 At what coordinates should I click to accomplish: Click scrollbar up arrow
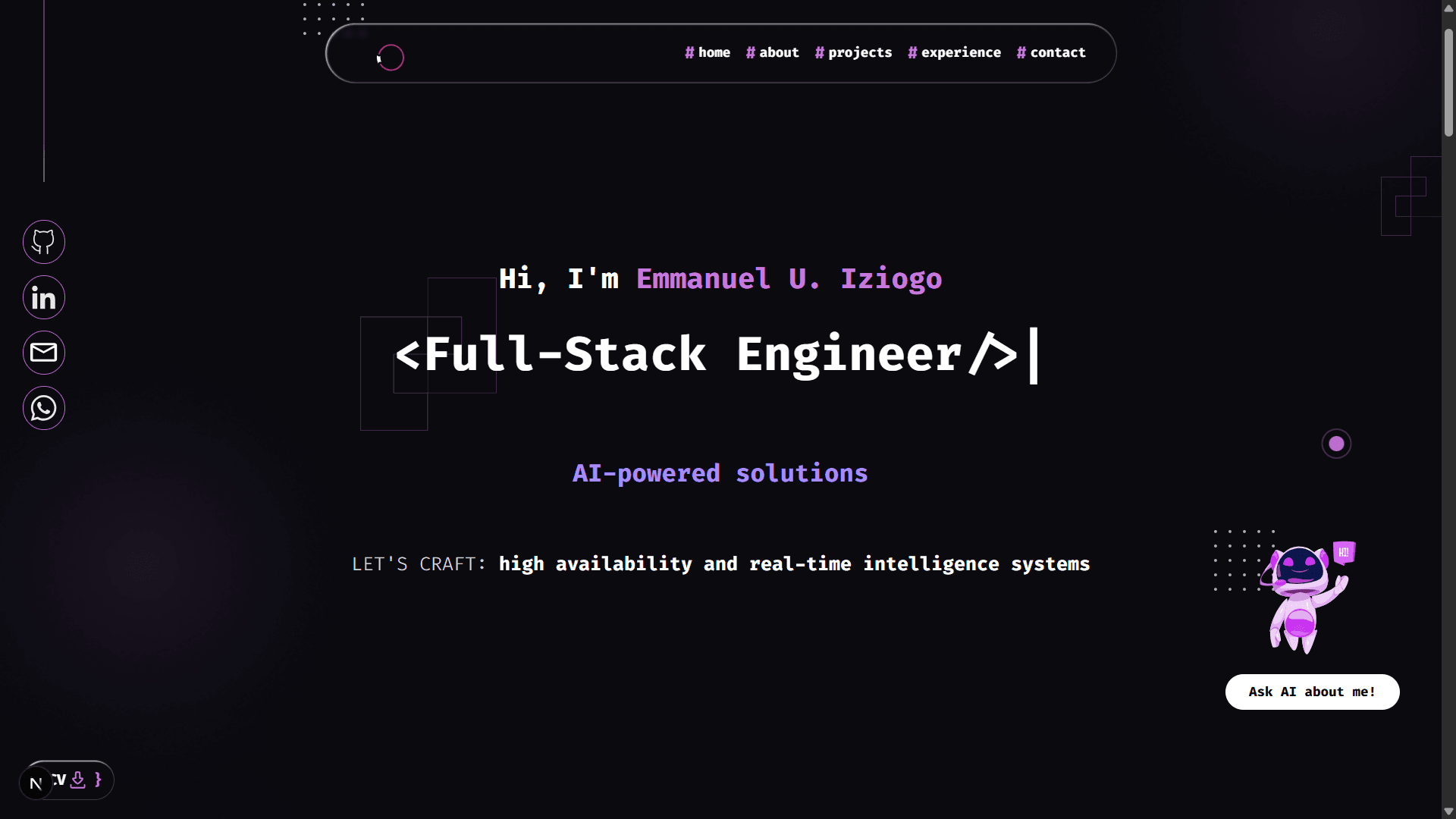coord(1448,8)
